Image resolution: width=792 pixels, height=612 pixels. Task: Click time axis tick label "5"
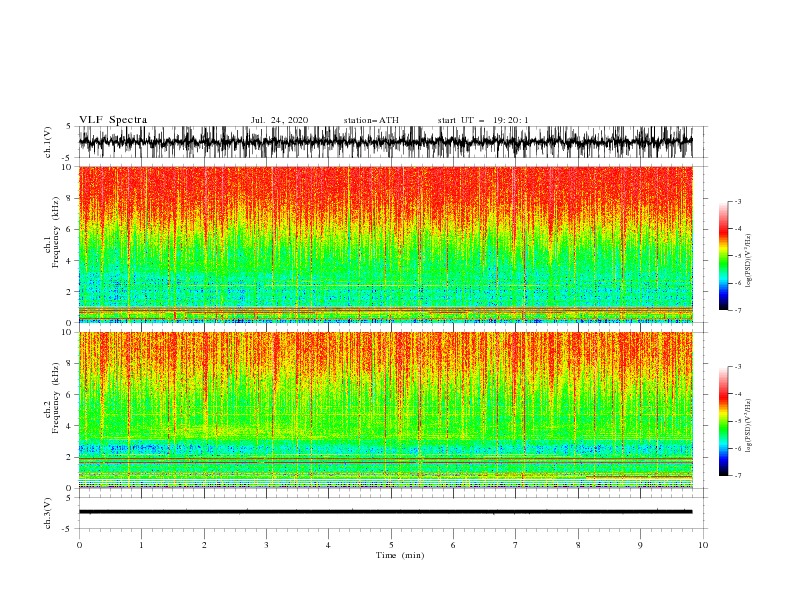pos(391,545)
